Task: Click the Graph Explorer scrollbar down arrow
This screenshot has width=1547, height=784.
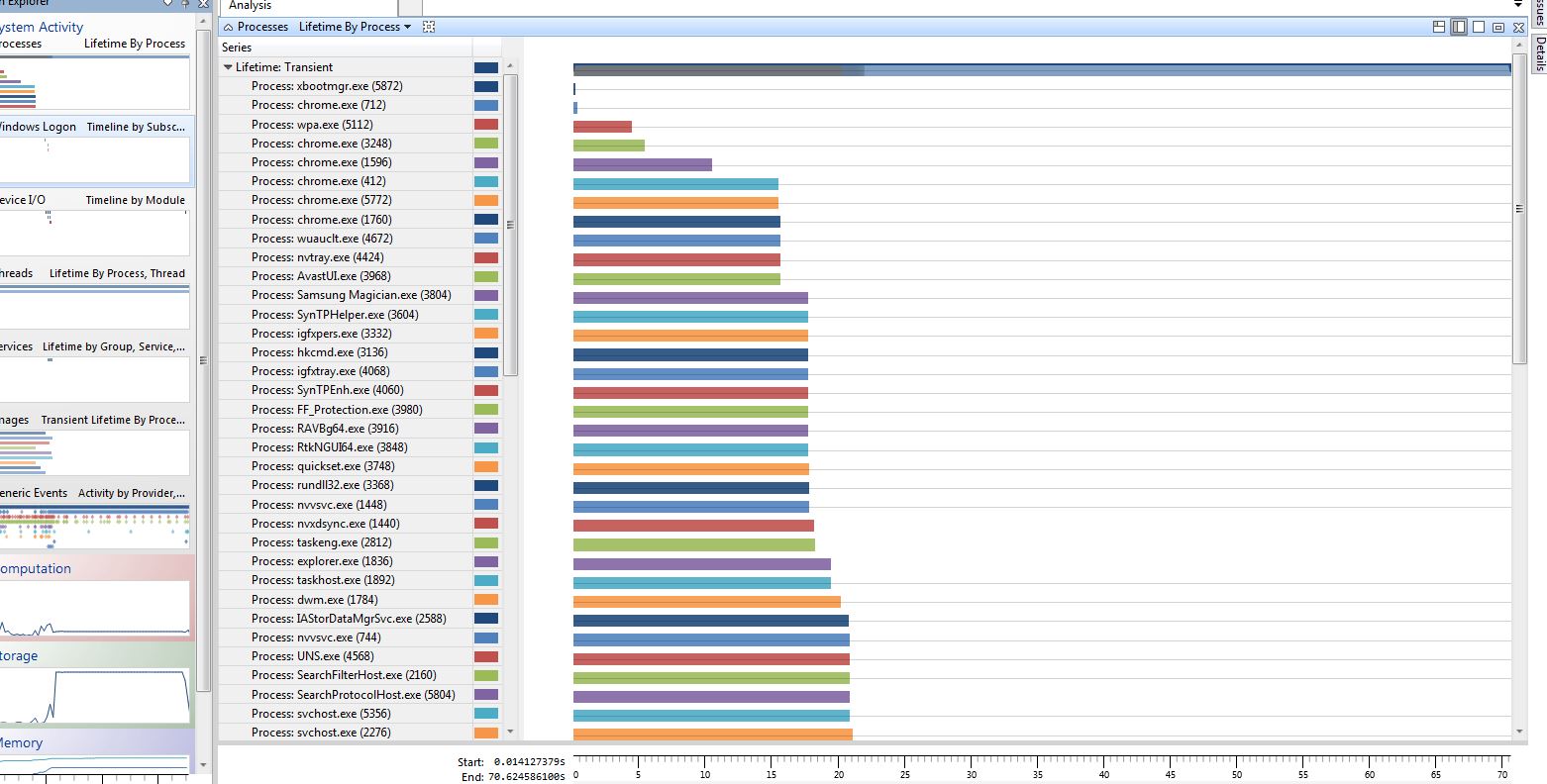Action: coord(203,764)
